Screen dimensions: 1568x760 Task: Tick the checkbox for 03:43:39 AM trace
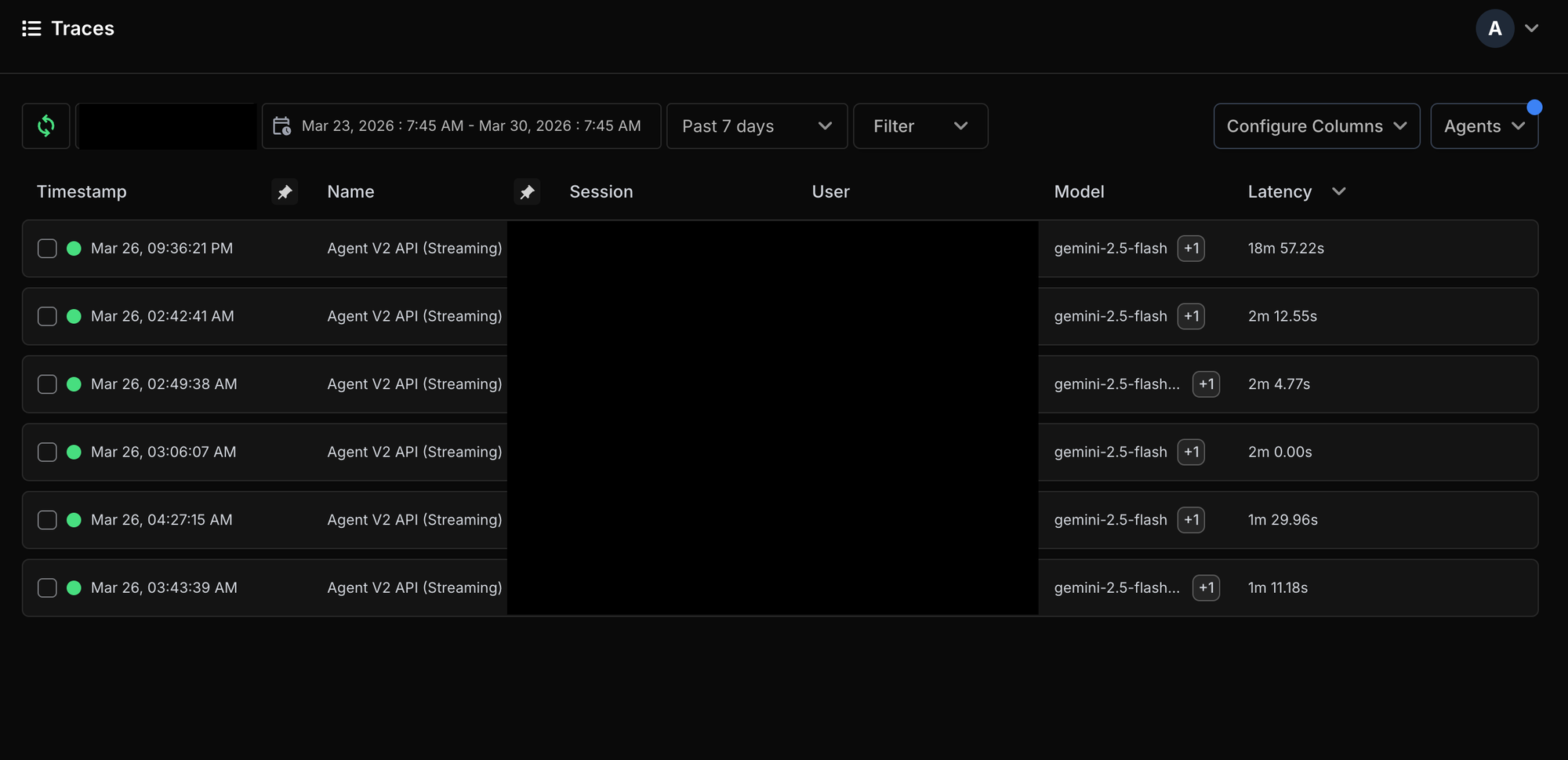pyautogui.click(x=47, y=588)
